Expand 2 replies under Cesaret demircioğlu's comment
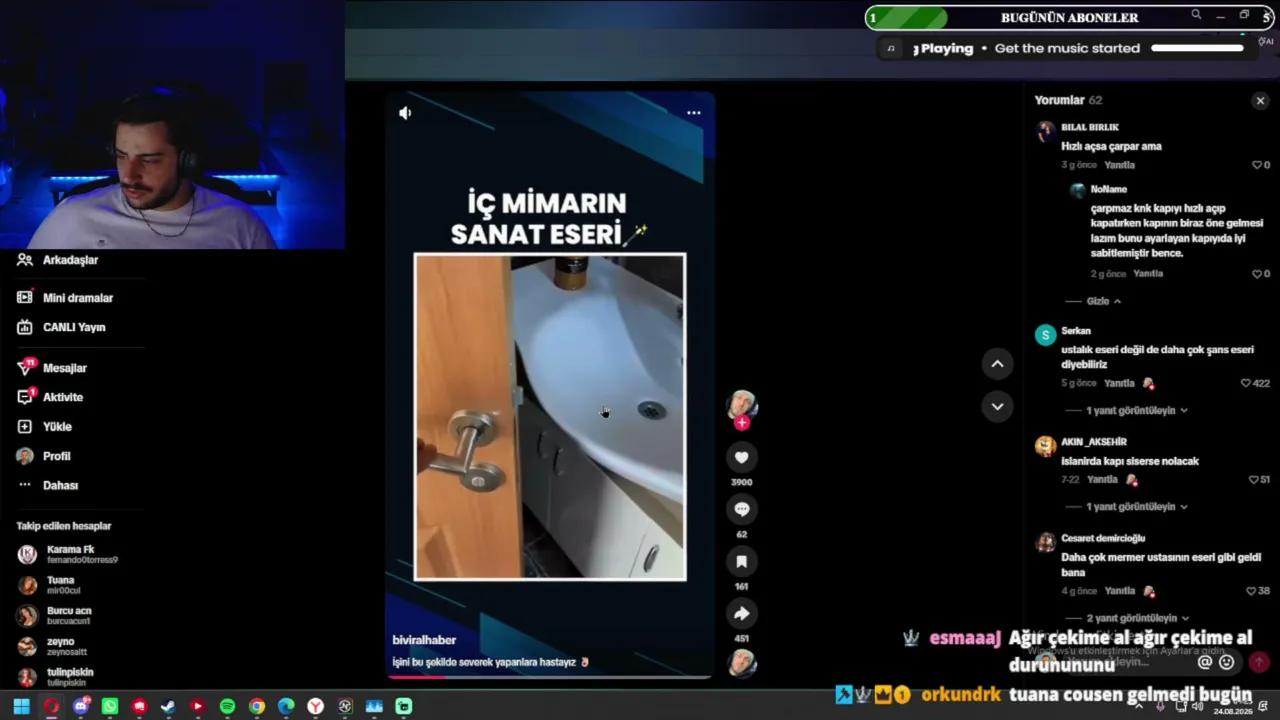1280x720 pixels. [1137, 618]
